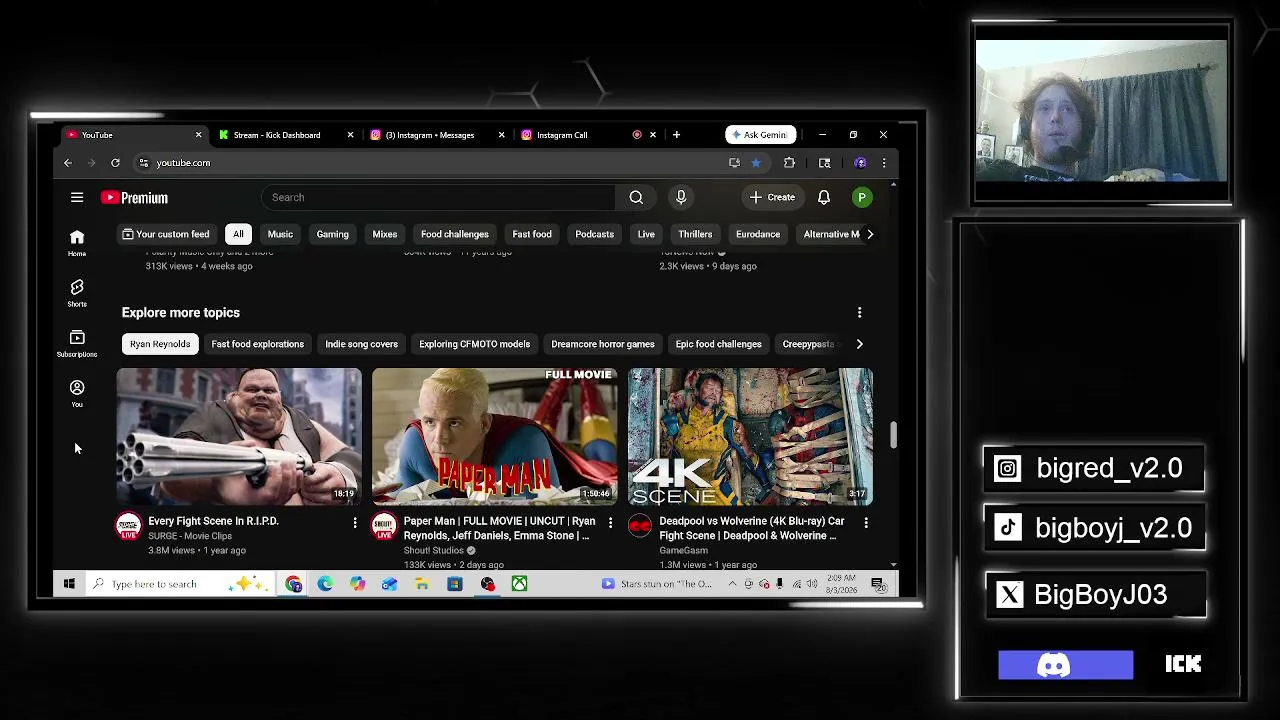Open the Chrome profile avatar in the toolbar

tap(860, 163)
